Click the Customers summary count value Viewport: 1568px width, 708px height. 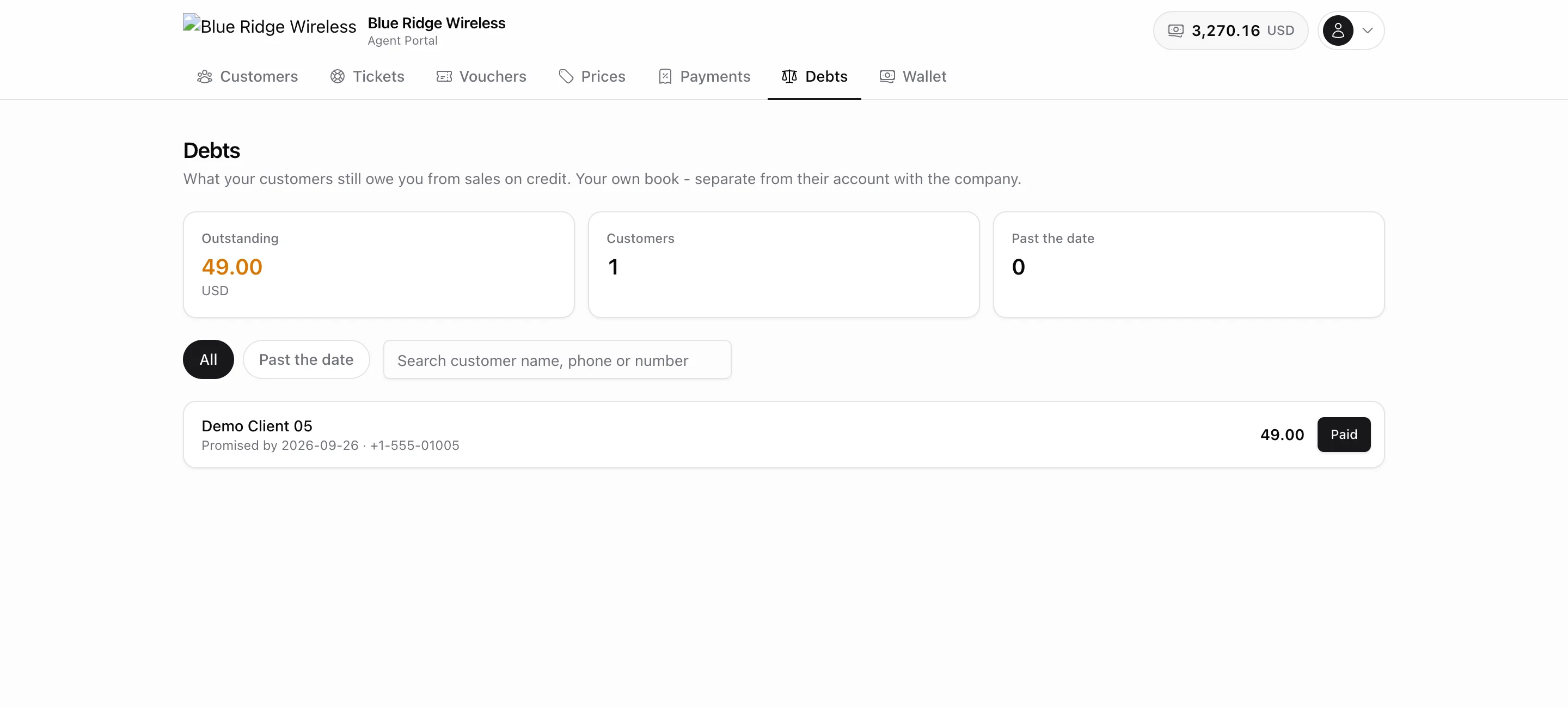613,267
